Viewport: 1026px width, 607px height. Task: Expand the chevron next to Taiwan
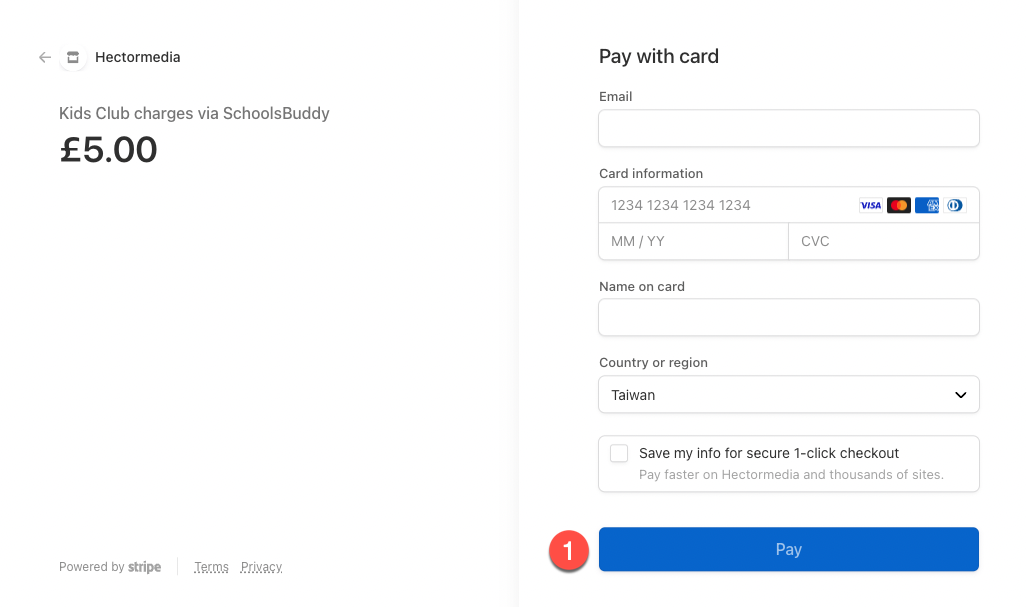(961, 395)
